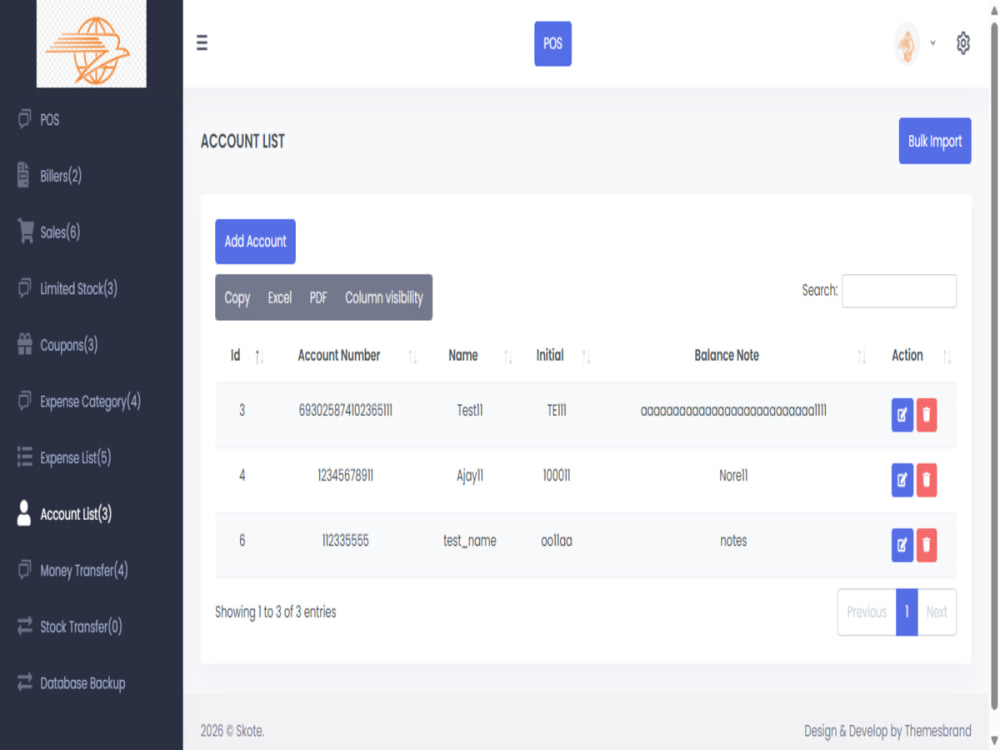This screenshot has width=1000, height=750.
Task: Click the Expense List icon in sidebar
Action: (24, 457)
